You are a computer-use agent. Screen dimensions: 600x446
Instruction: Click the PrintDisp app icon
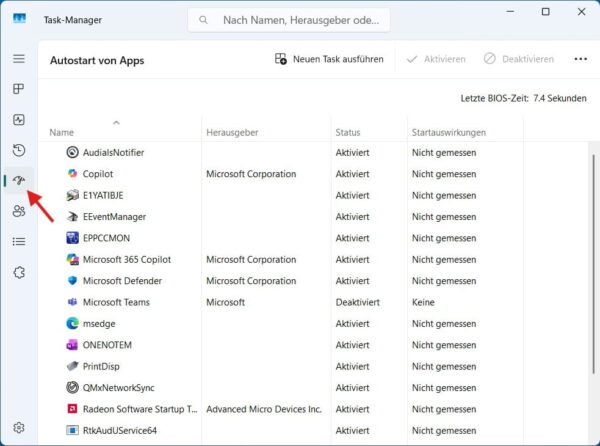tap(72, 366)
